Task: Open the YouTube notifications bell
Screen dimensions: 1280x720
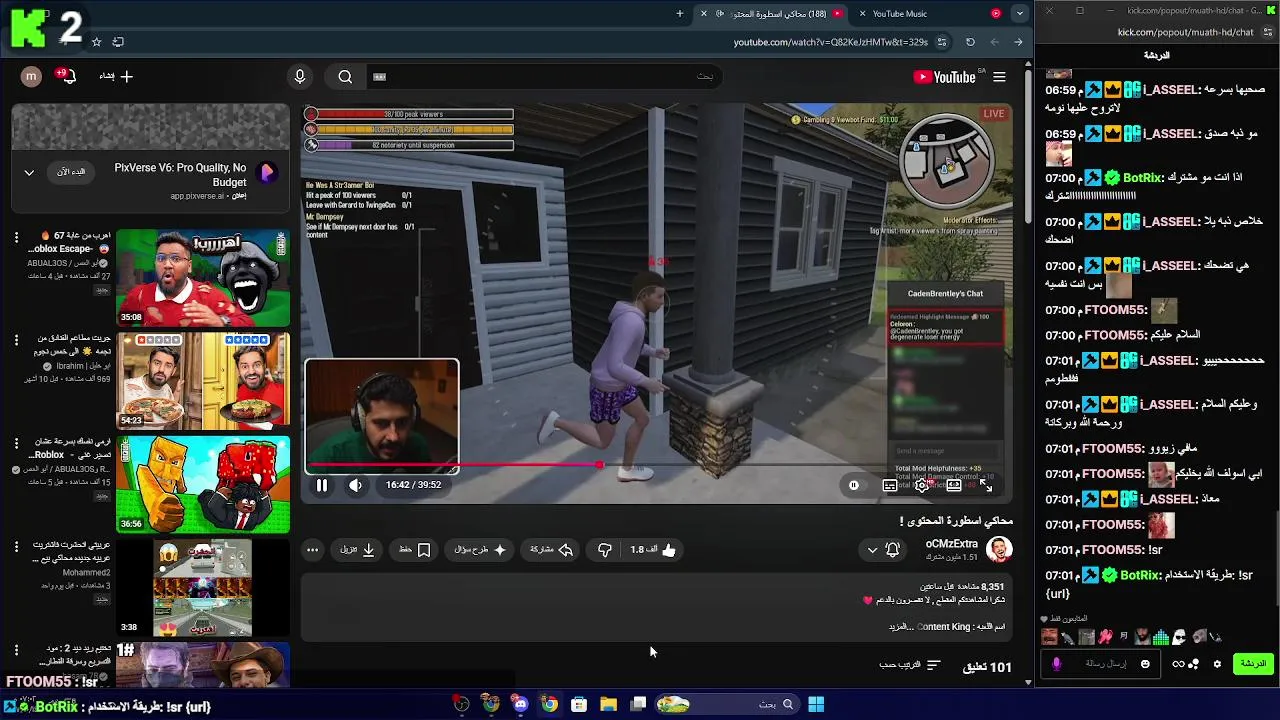Action: coord(66,76)
